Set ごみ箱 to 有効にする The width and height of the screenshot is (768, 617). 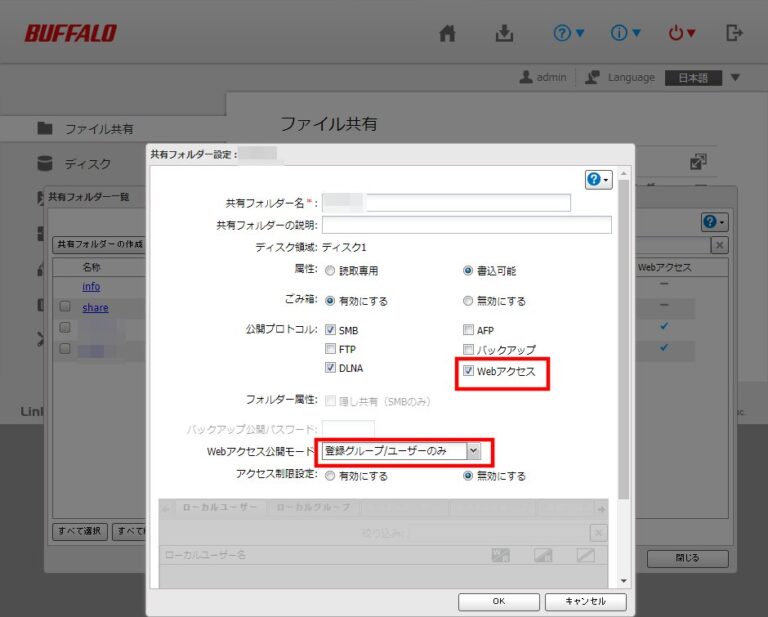(330, 301)
